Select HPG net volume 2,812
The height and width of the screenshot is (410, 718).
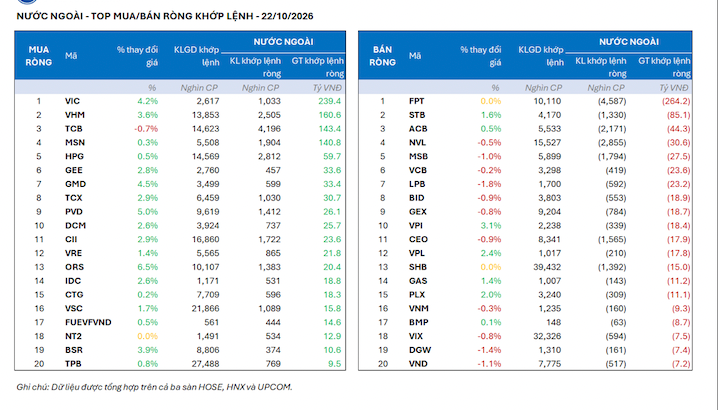coord(269,156)
